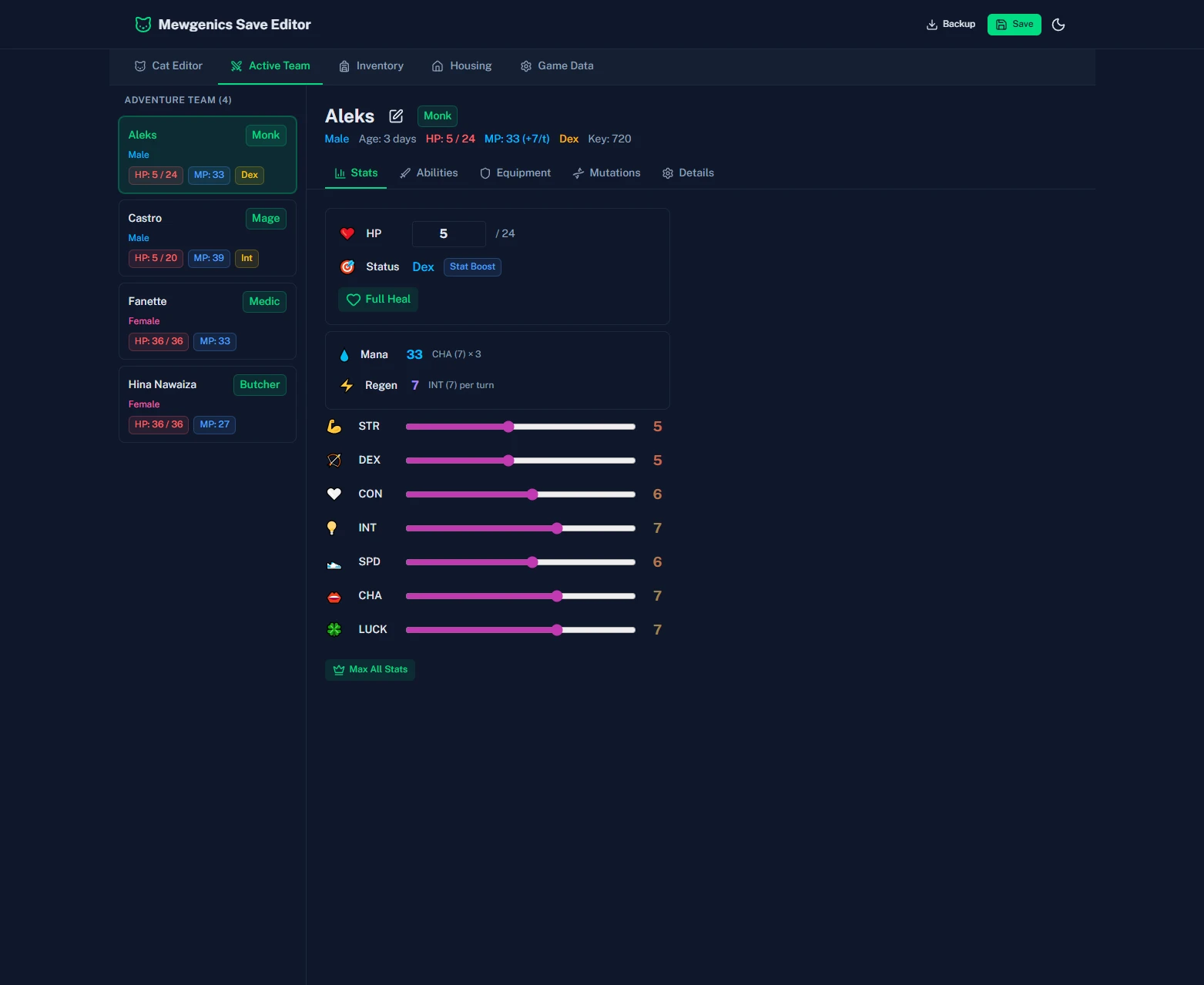
Task: Click the 'Int' badge on Castro card
Action: point(247,259)
